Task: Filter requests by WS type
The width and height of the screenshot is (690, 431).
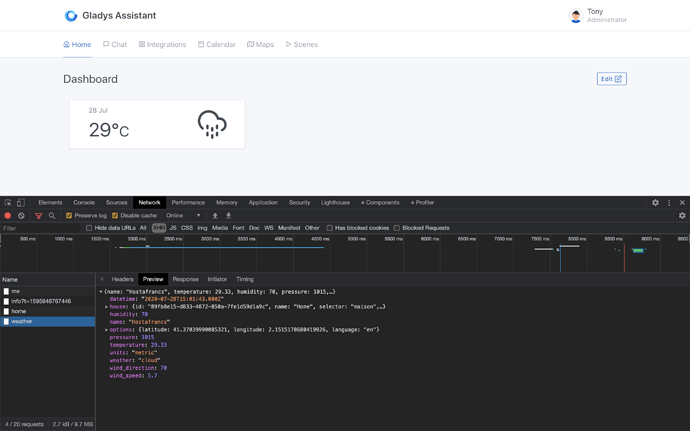Action: pyautogui.click(x=269, y=228)
